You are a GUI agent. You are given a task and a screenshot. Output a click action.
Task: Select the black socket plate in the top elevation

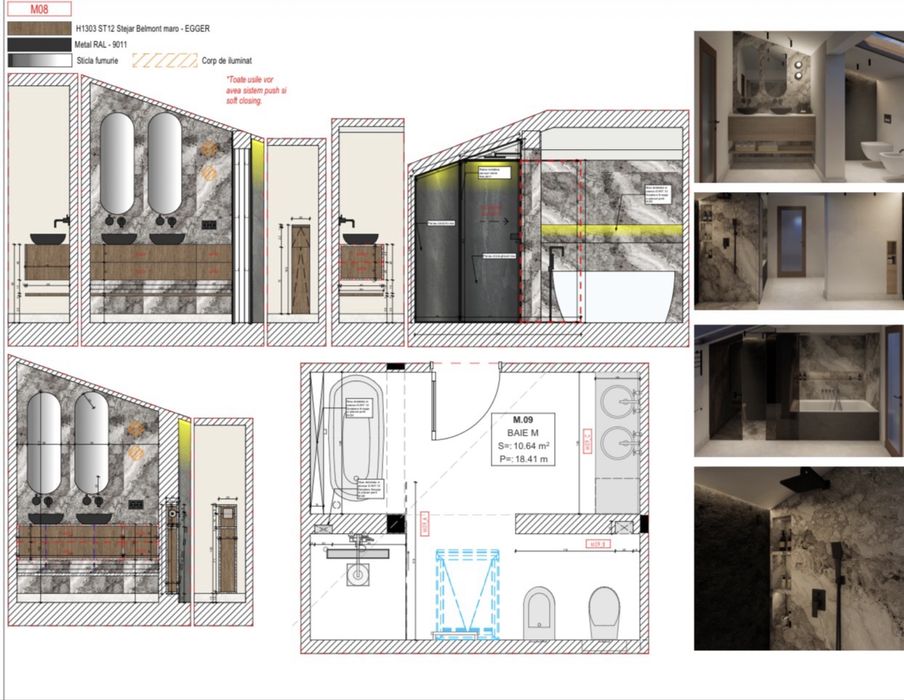(209, 225)
